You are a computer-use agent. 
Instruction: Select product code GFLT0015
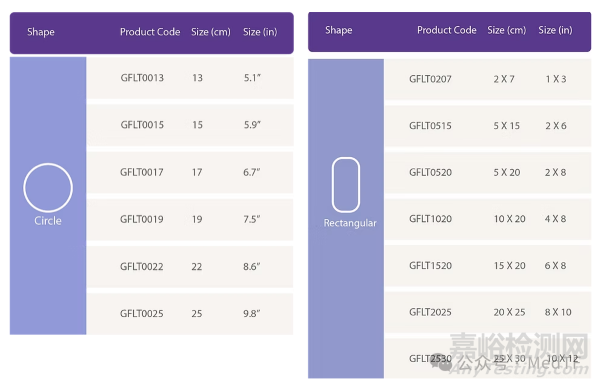[142, 125]
